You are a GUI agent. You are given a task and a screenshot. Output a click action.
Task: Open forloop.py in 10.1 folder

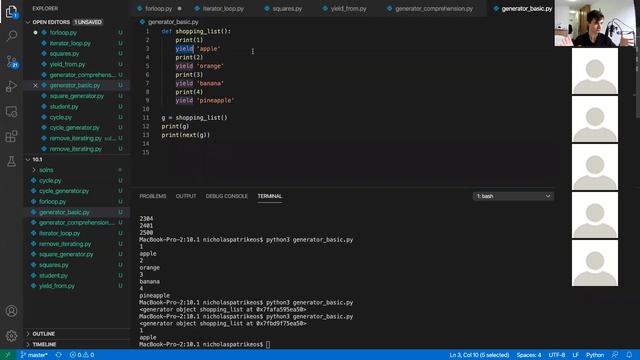[53, 202]
